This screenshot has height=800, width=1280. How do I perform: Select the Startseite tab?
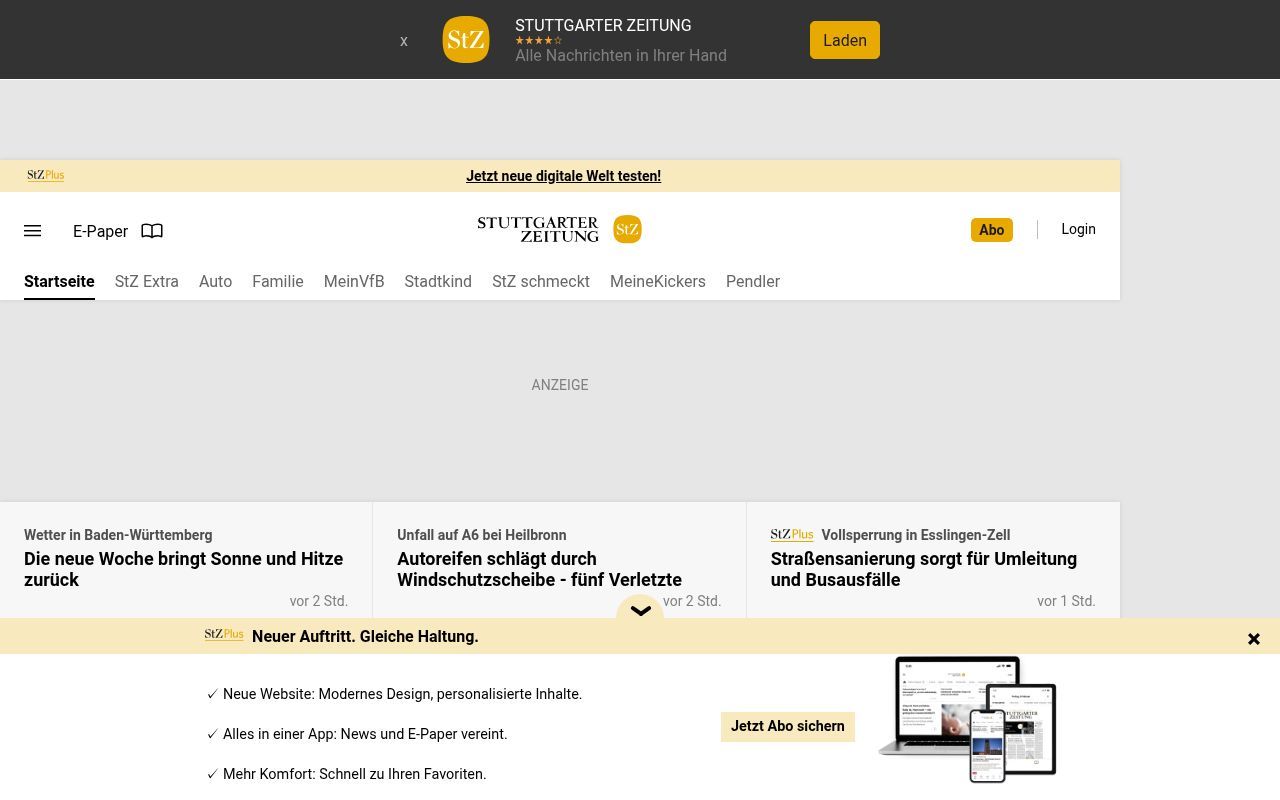59,282
